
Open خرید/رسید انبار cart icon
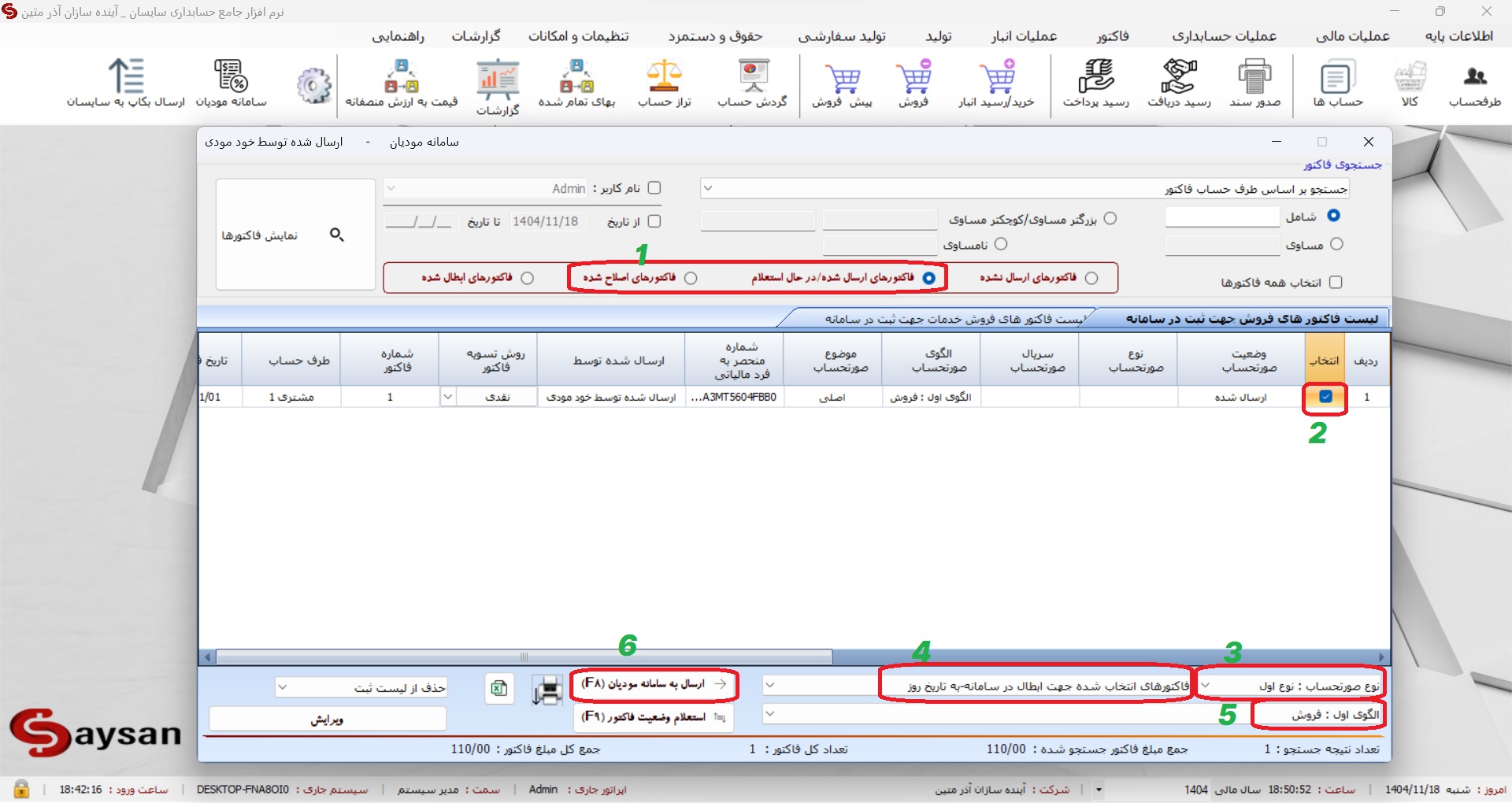[997, 83]
